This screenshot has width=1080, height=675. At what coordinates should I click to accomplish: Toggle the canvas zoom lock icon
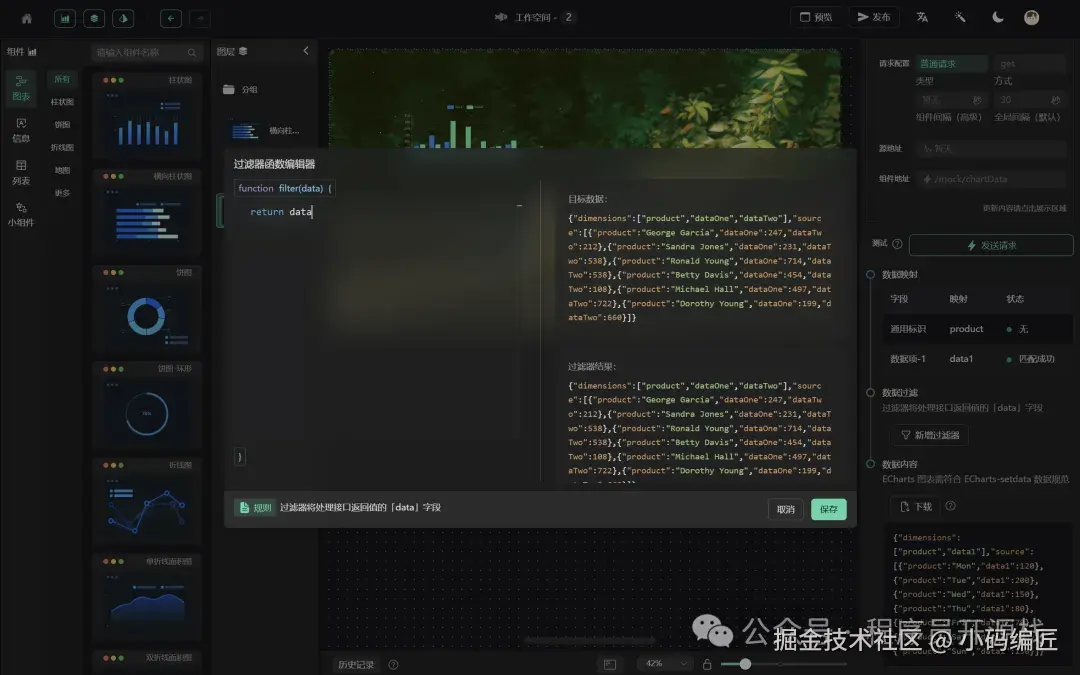[707, 664]
